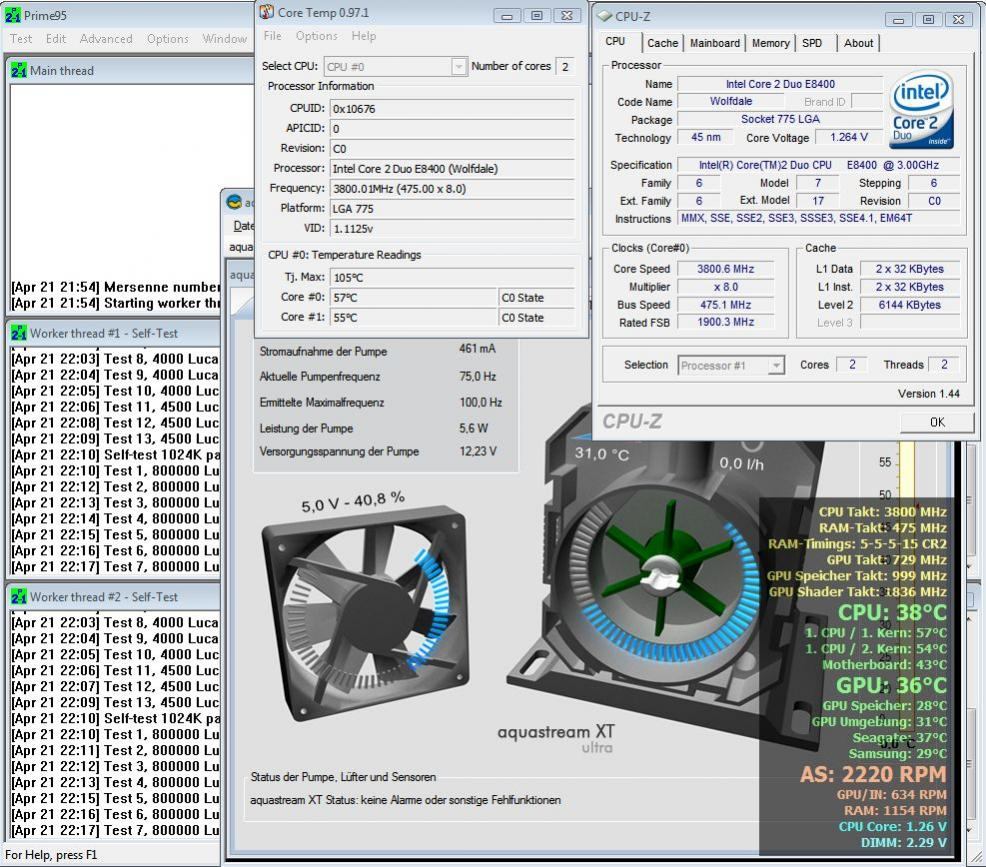Maximize the Core Temp window

(536, 16)
